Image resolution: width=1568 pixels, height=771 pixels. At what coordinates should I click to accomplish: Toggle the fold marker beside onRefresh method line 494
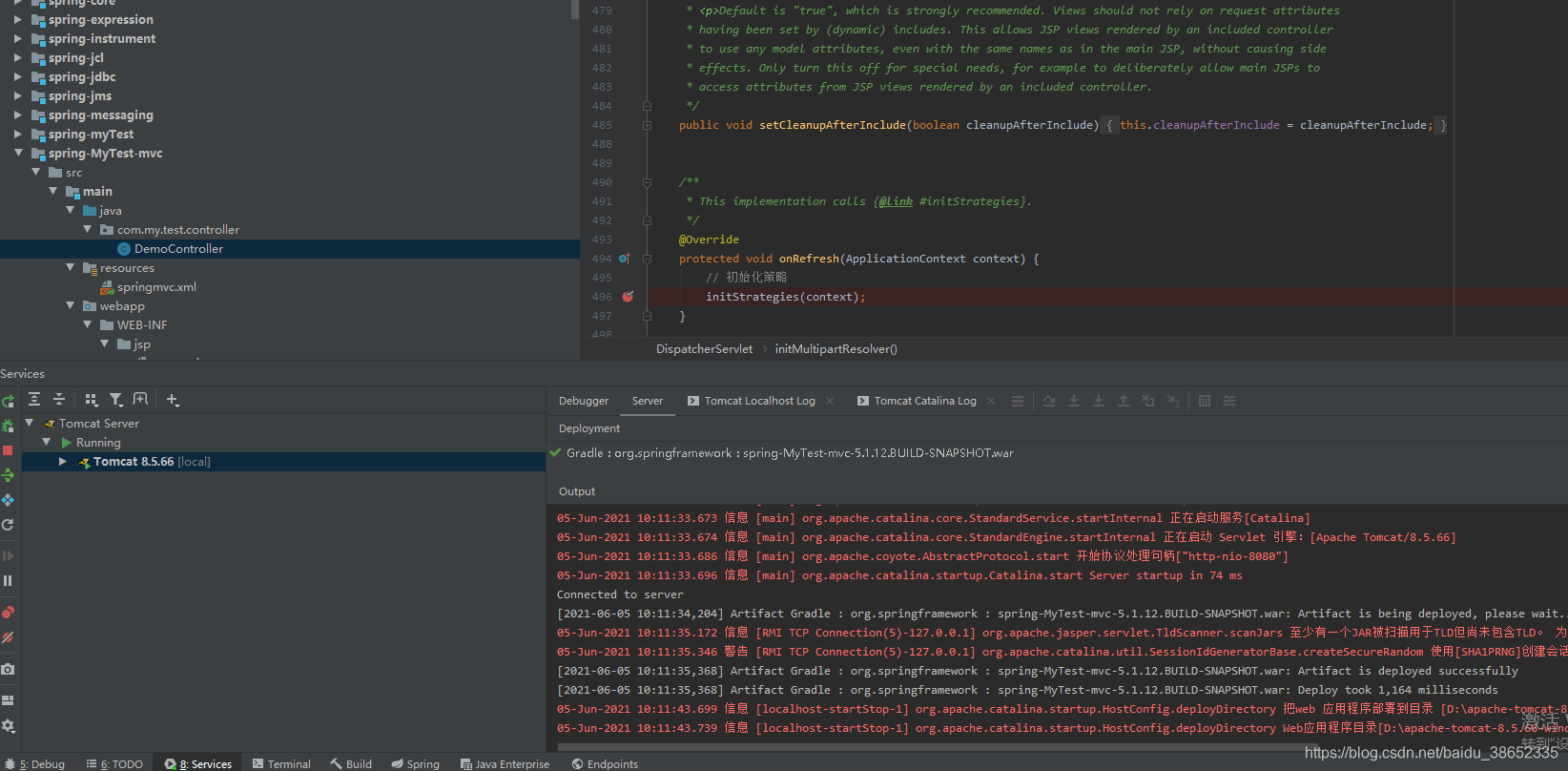[x=647, y=259]
